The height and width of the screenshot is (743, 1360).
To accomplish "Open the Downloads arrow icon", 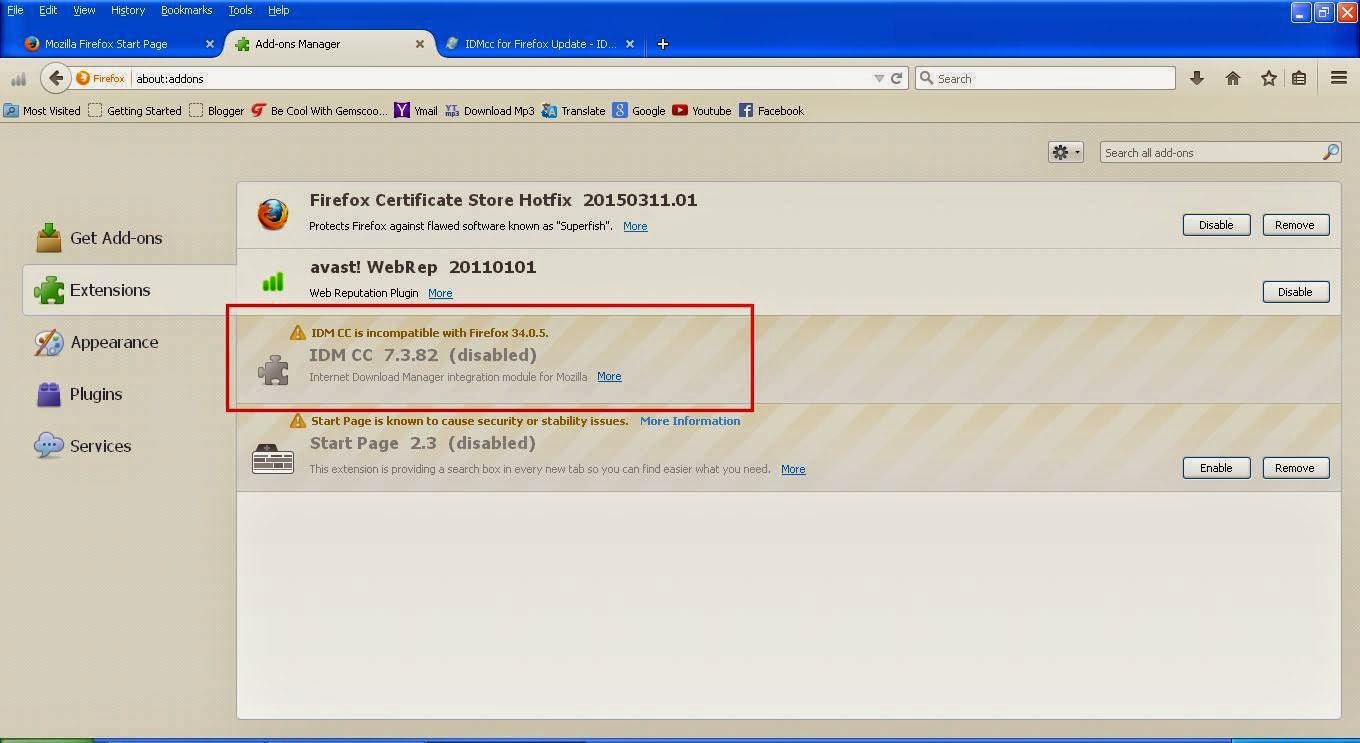I will click(1197, 77).
